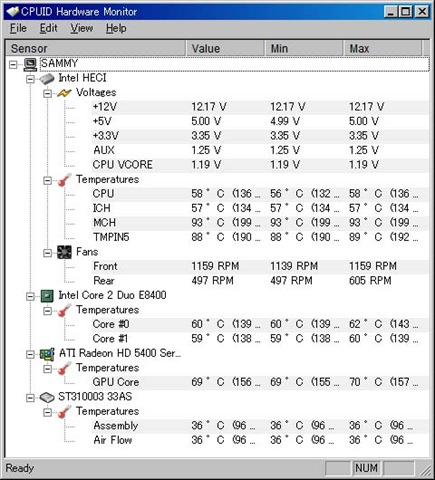Select the CPU VCORE row

coord(260,165)
